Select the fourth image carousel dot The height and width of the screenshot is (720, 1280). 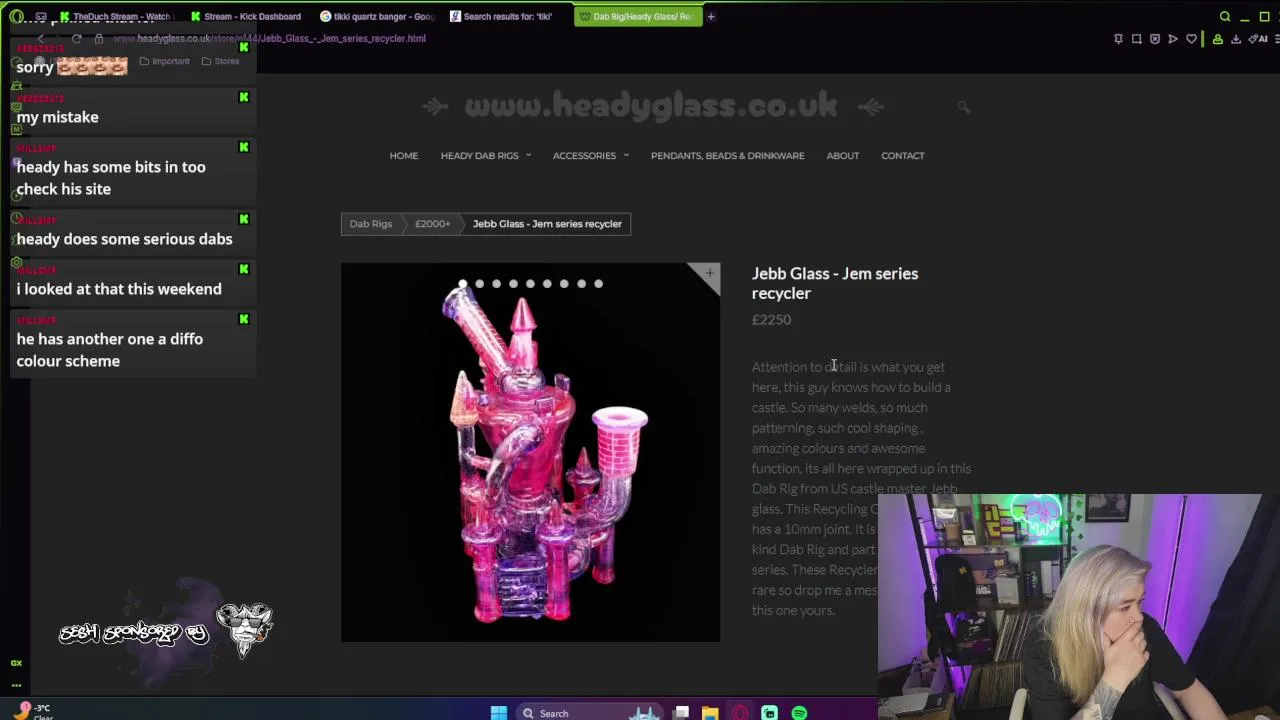(513, 284)
